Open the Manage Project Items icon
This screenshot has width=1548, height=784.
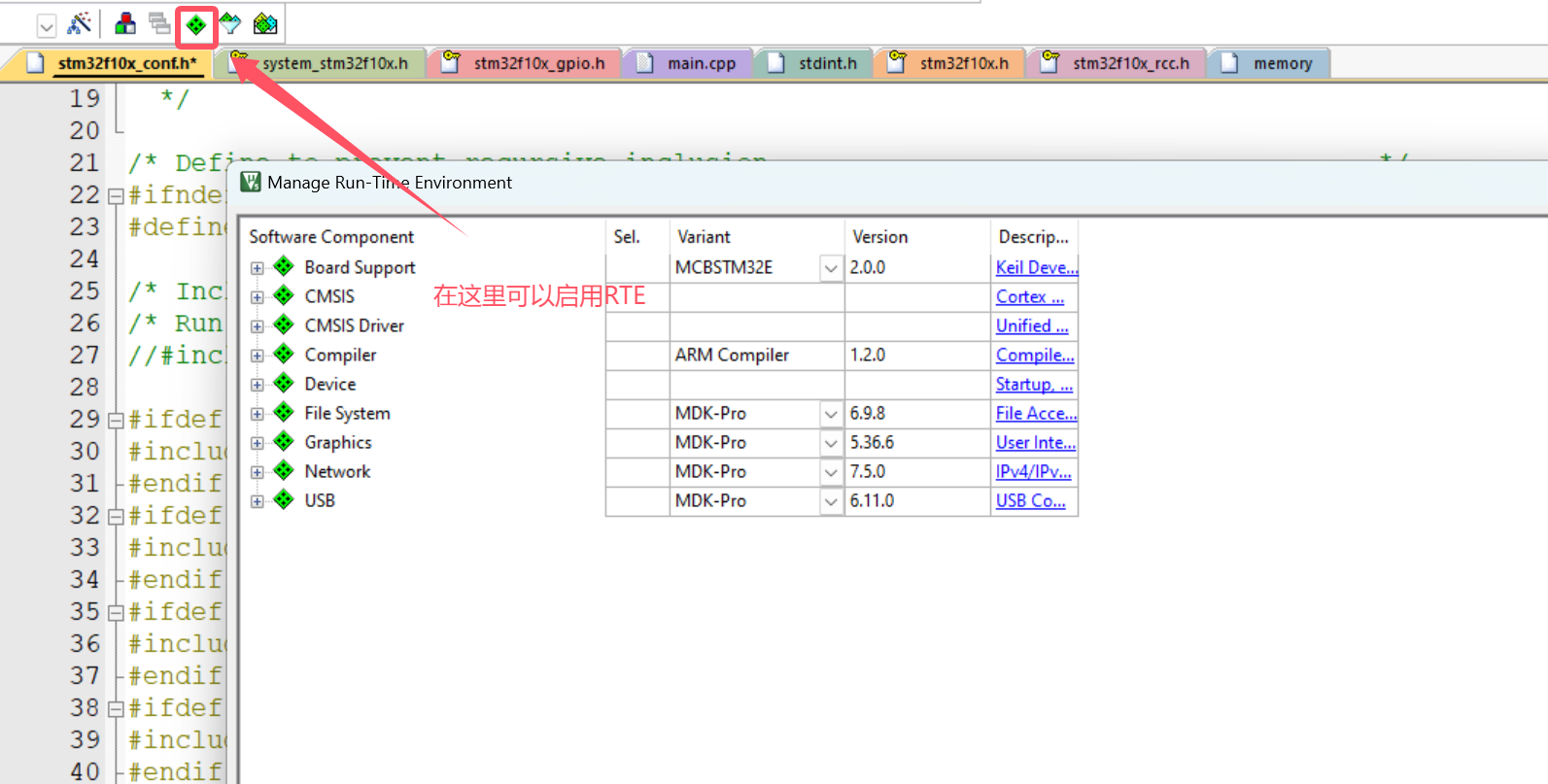125,23
